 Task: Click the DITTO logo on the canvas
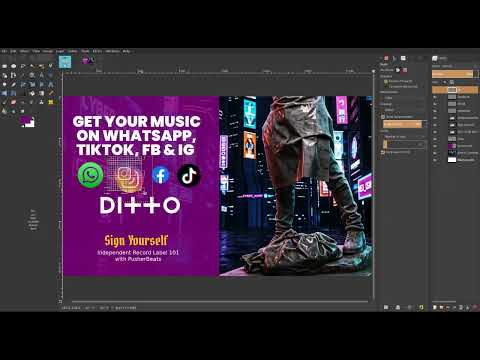pos(140,205)
